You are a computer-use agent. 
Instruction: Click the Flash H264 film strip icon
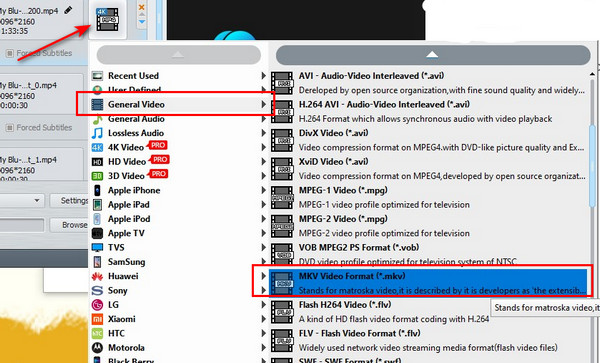click(x=282, y=312)
